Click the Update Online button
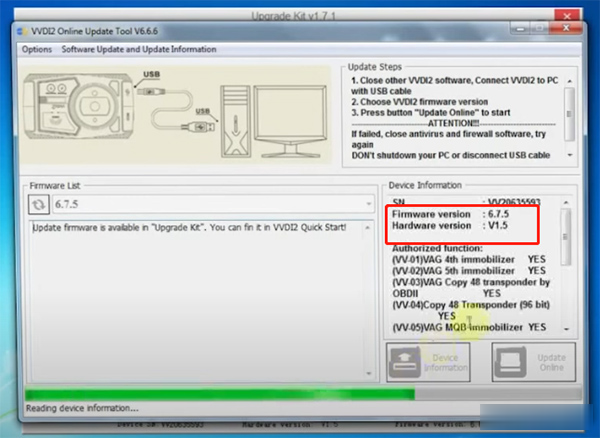600x438 pixels. pyautogui.click(x=533, y=362)
